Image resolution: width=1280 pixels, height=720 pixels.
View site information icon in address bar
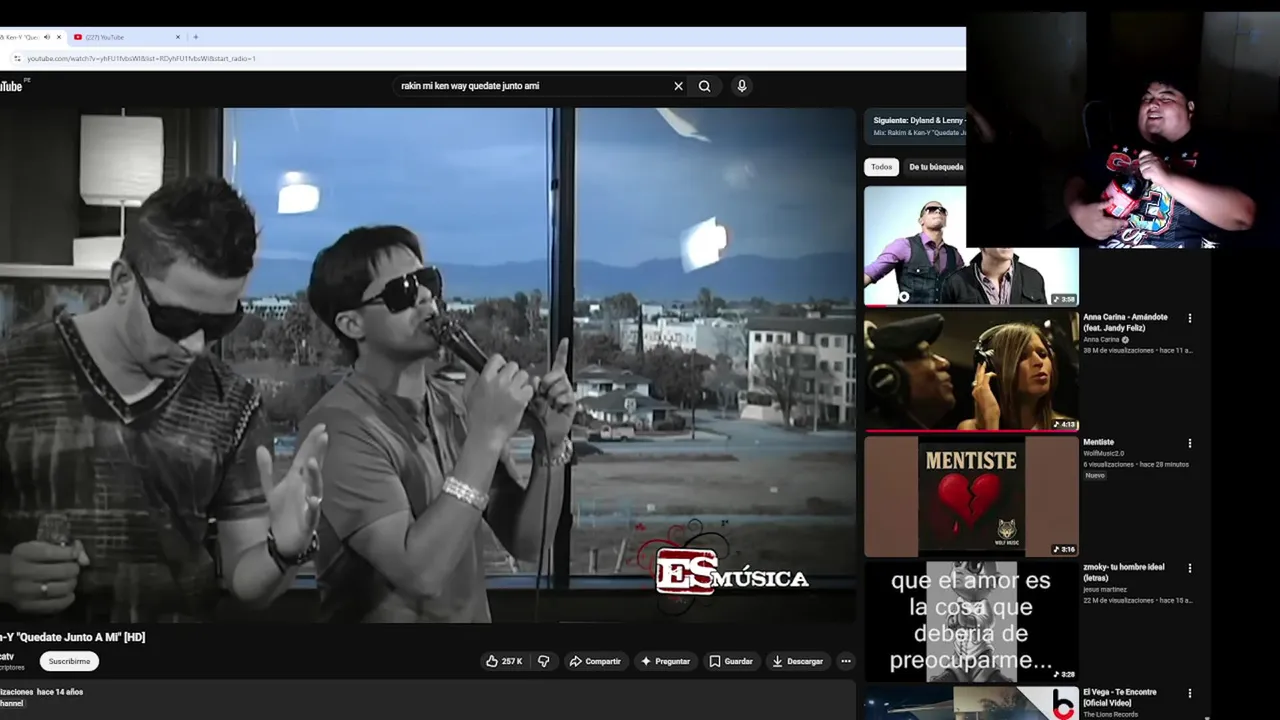pyautogui.click(x=15, y=58)
